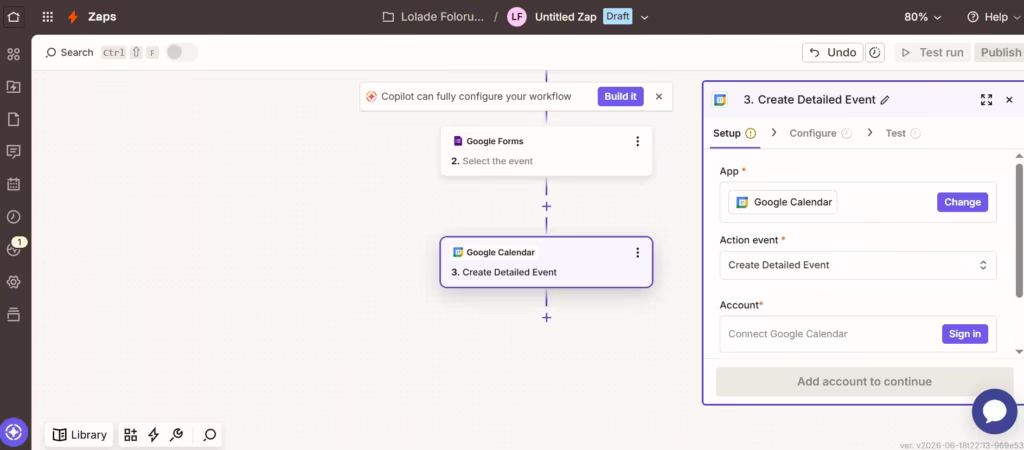Open the dashboard icon in sidebar
This screenshot has width=1024, height=450.
(x=14, y=54)
